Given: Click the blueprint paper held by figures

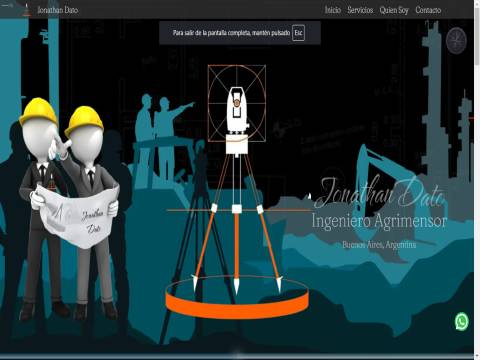Looking at the screenshot, I should click(x=77, y=217).
